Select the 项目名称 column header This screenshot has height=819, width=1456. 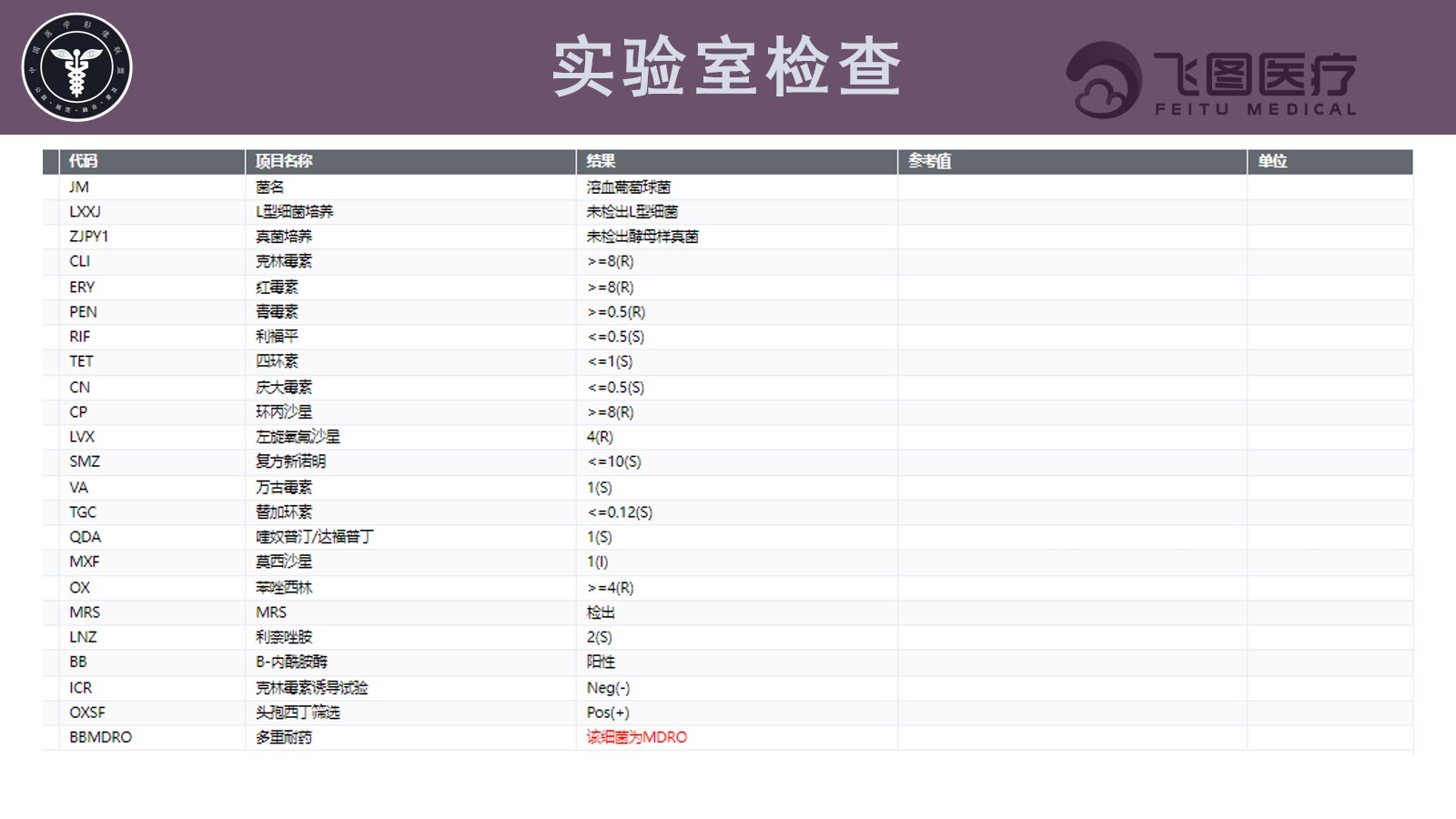pos(410,161)
